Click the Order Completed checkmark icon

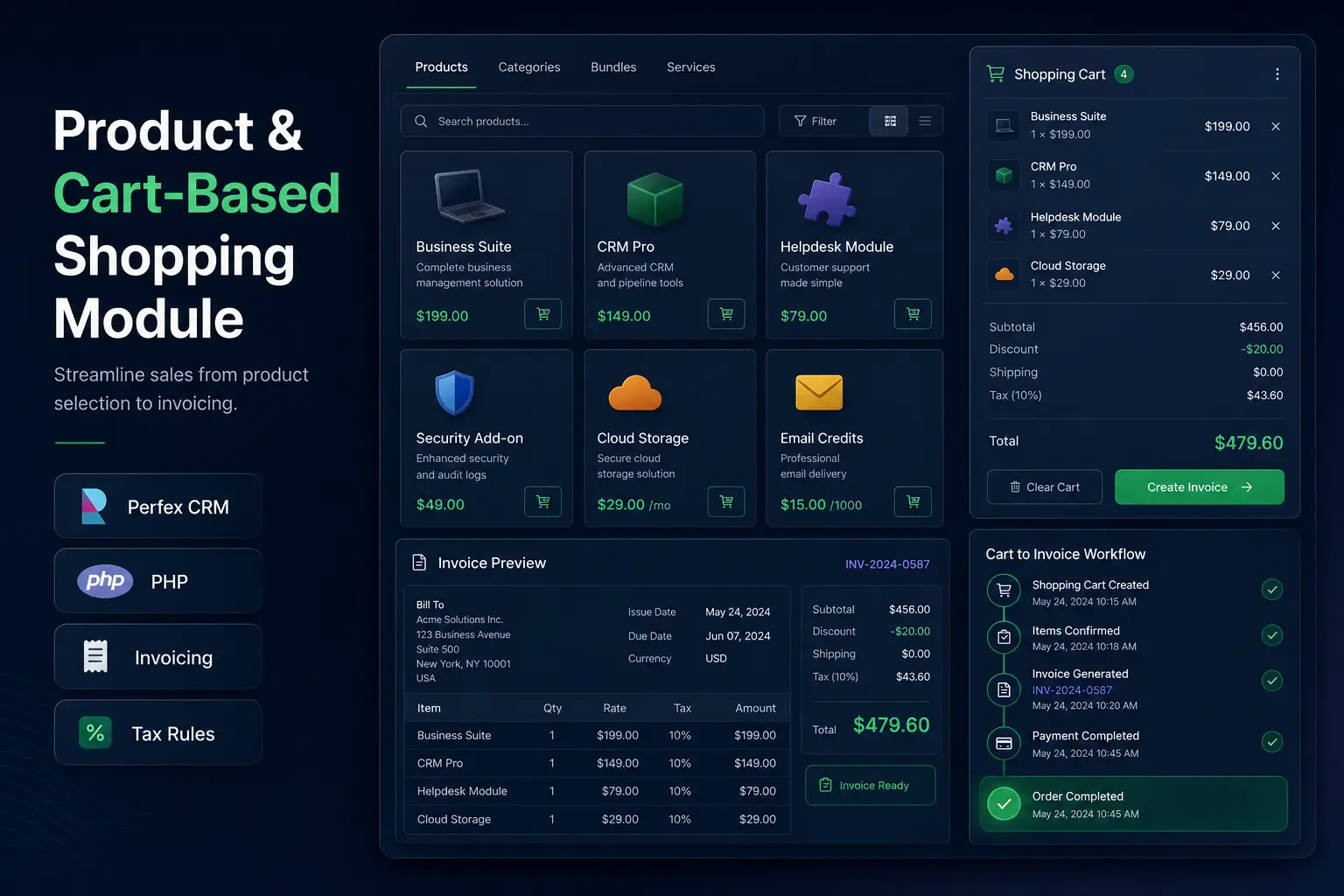pos(1004,803)
